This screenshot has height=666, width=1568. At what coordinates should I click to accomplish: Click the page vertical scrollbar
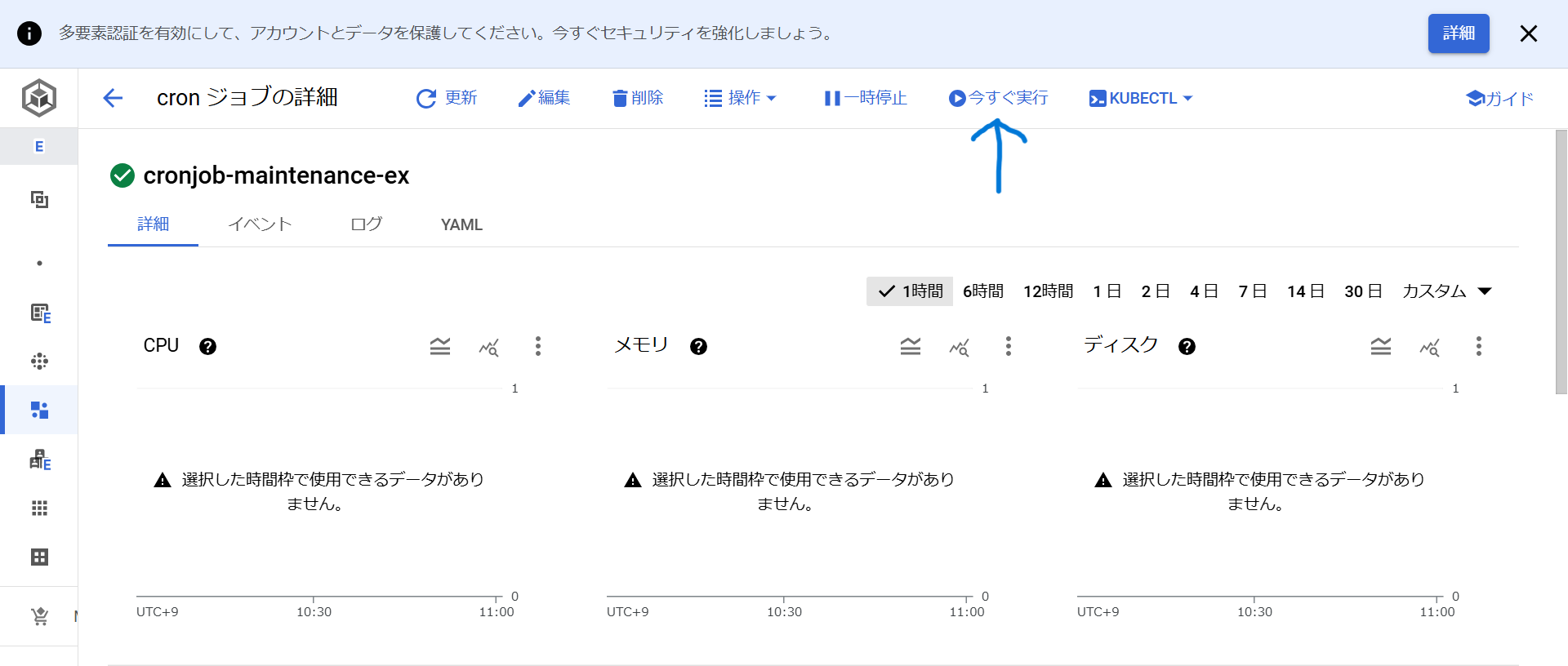(x=1561, y=262)
